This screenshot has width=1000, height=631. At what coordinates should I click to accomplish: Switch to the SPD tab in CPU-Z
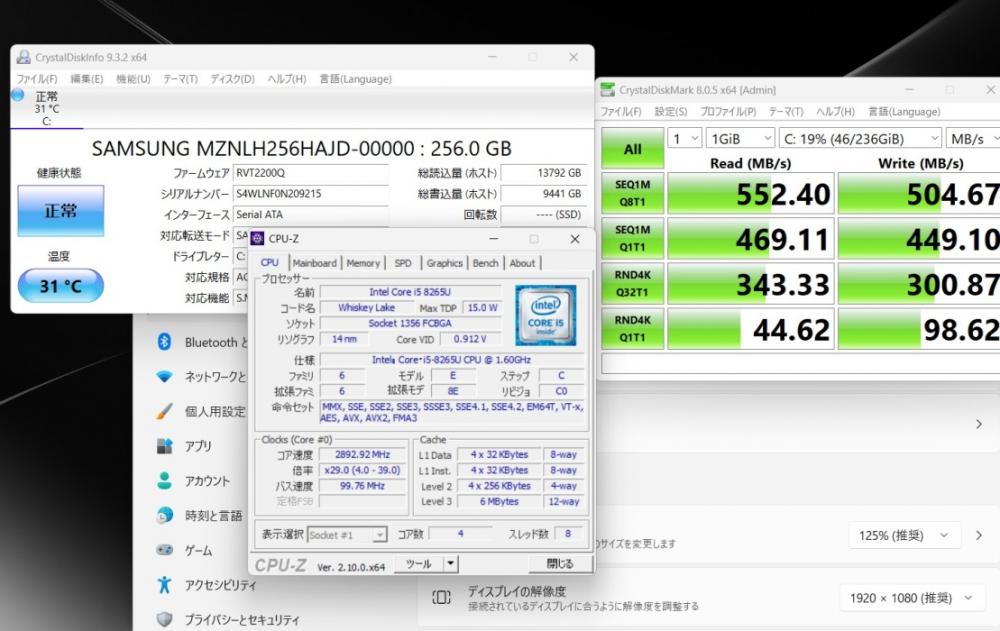[403, 263]
